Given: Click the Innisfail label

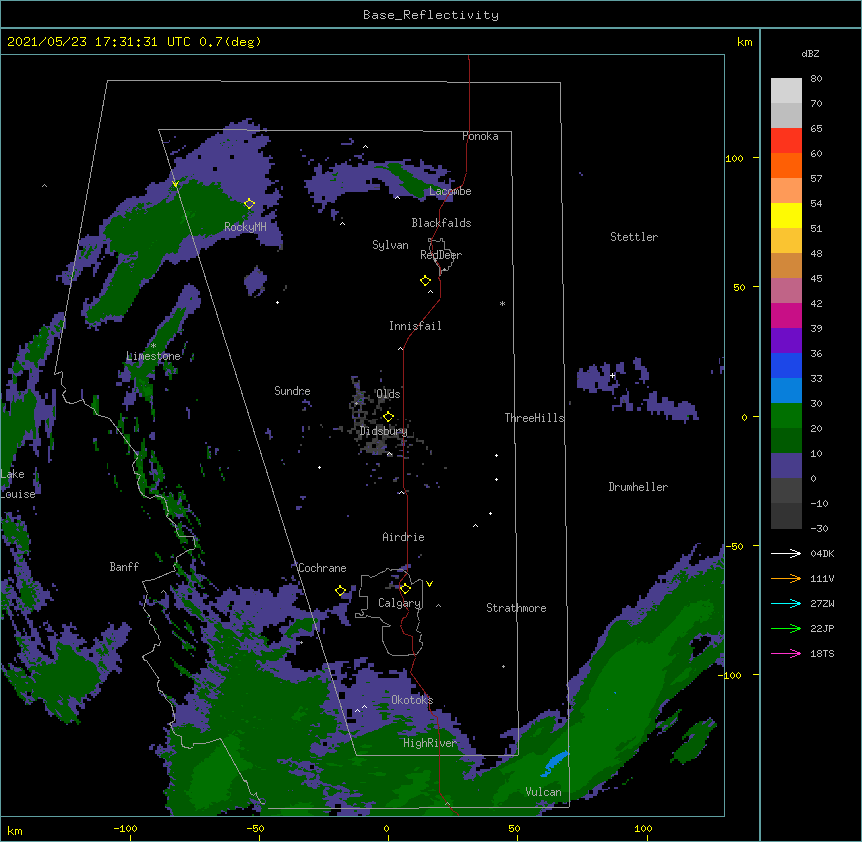Looking at the screenshot, I should click(x=415, y=326).
